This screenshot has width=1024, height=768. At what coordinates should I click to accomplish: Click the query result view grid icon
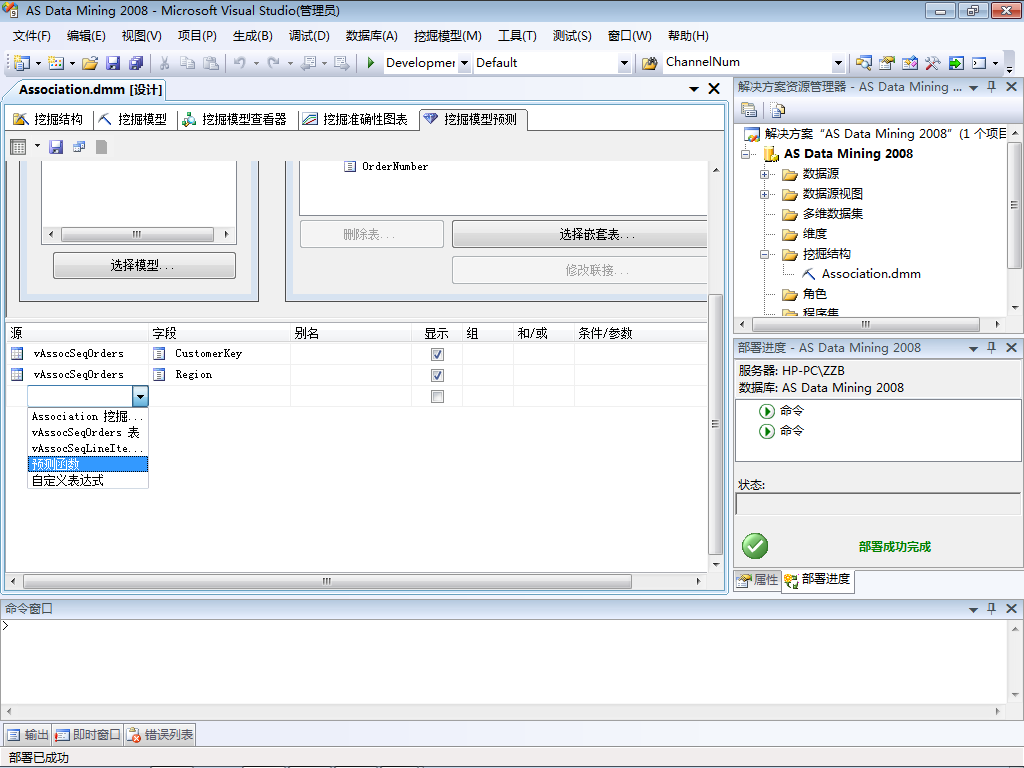click(x=18, y=147)
